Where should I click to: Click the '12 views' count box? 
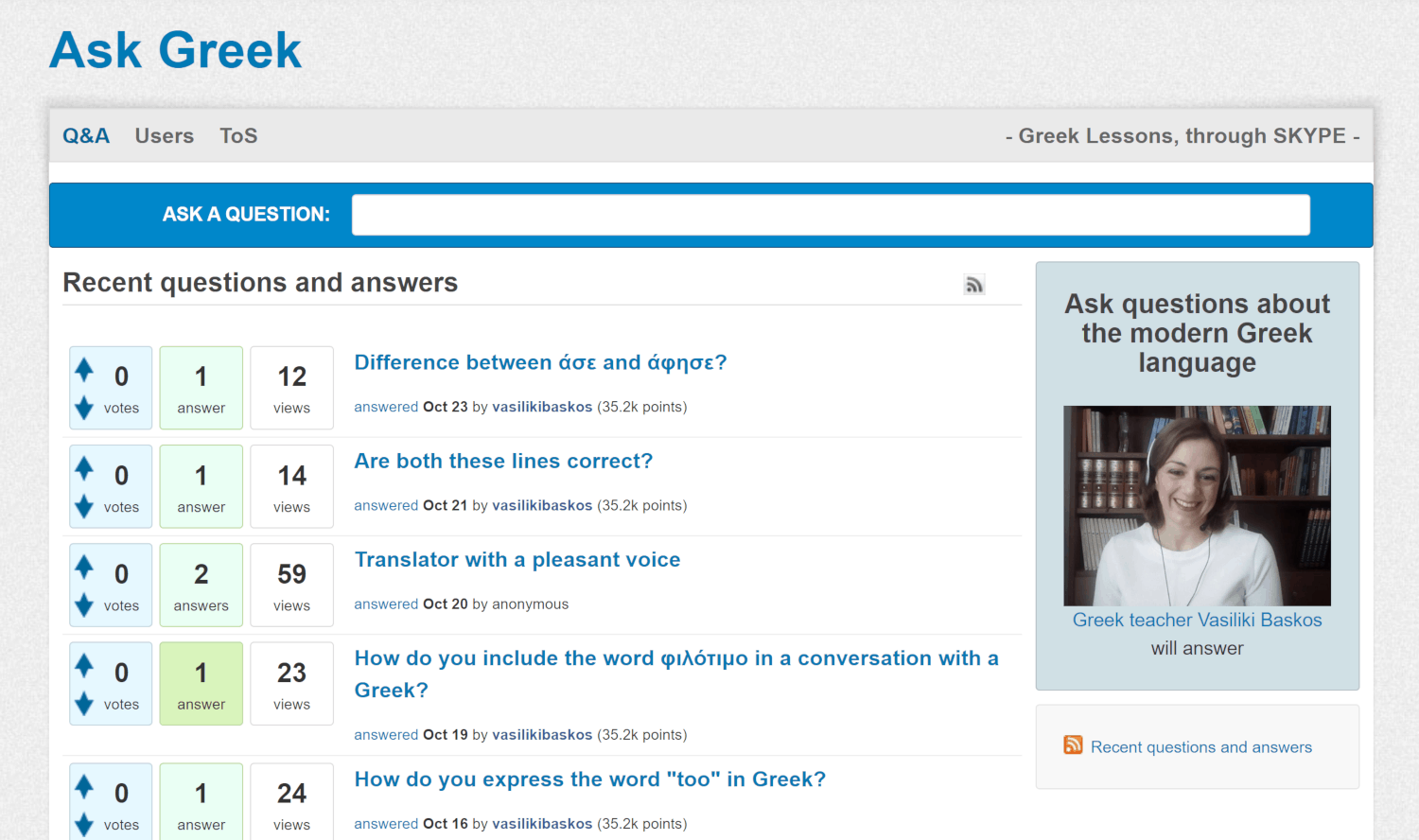point(292,388)
